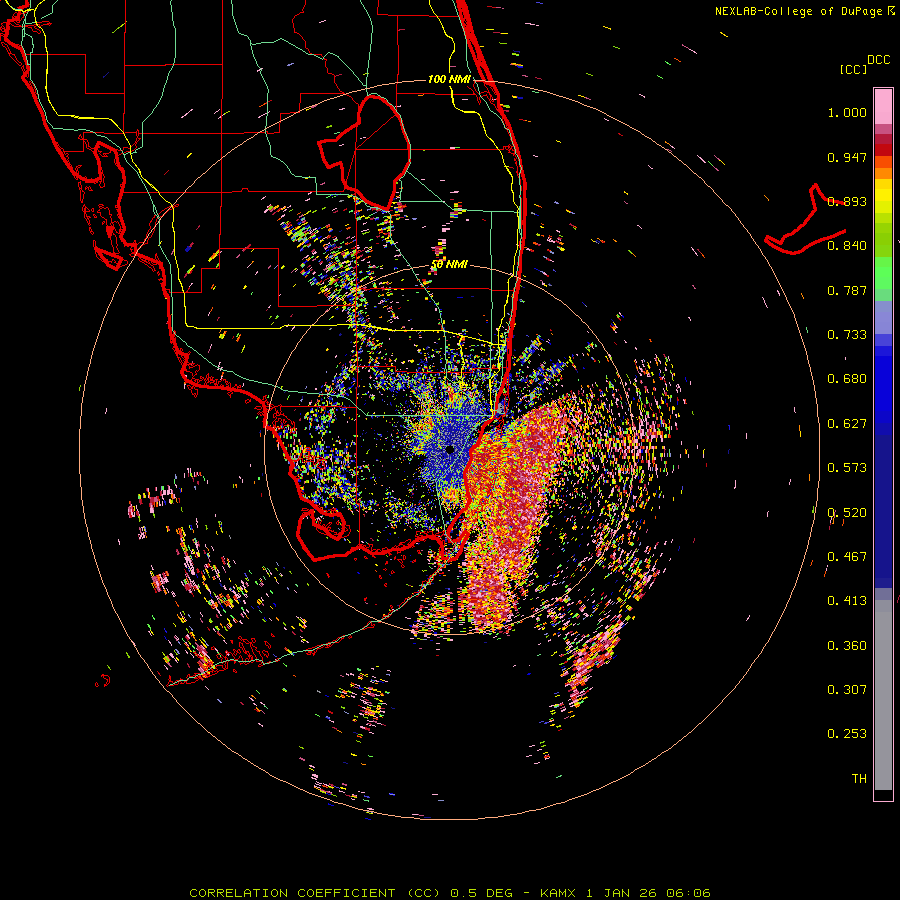Click the Correlation Coefficient caption at bottom
Image resolution: width=900 pixels, height=900 pixels.
tap(450, 893)
